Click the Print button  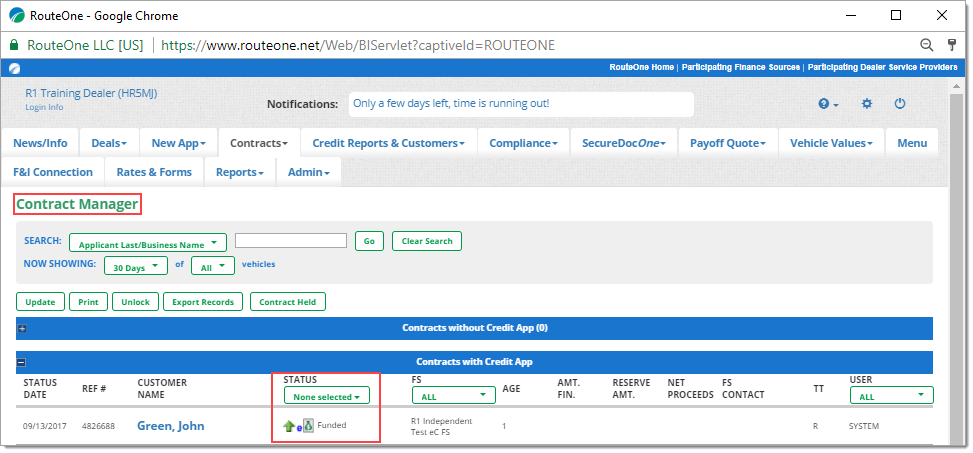coord(88,302)
